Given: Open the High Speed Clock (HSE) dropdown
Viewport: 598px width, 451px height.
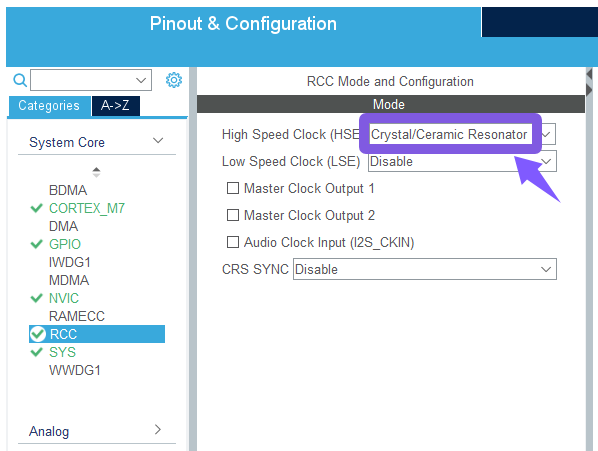Looking at the screenshot, I should [462, 134].
